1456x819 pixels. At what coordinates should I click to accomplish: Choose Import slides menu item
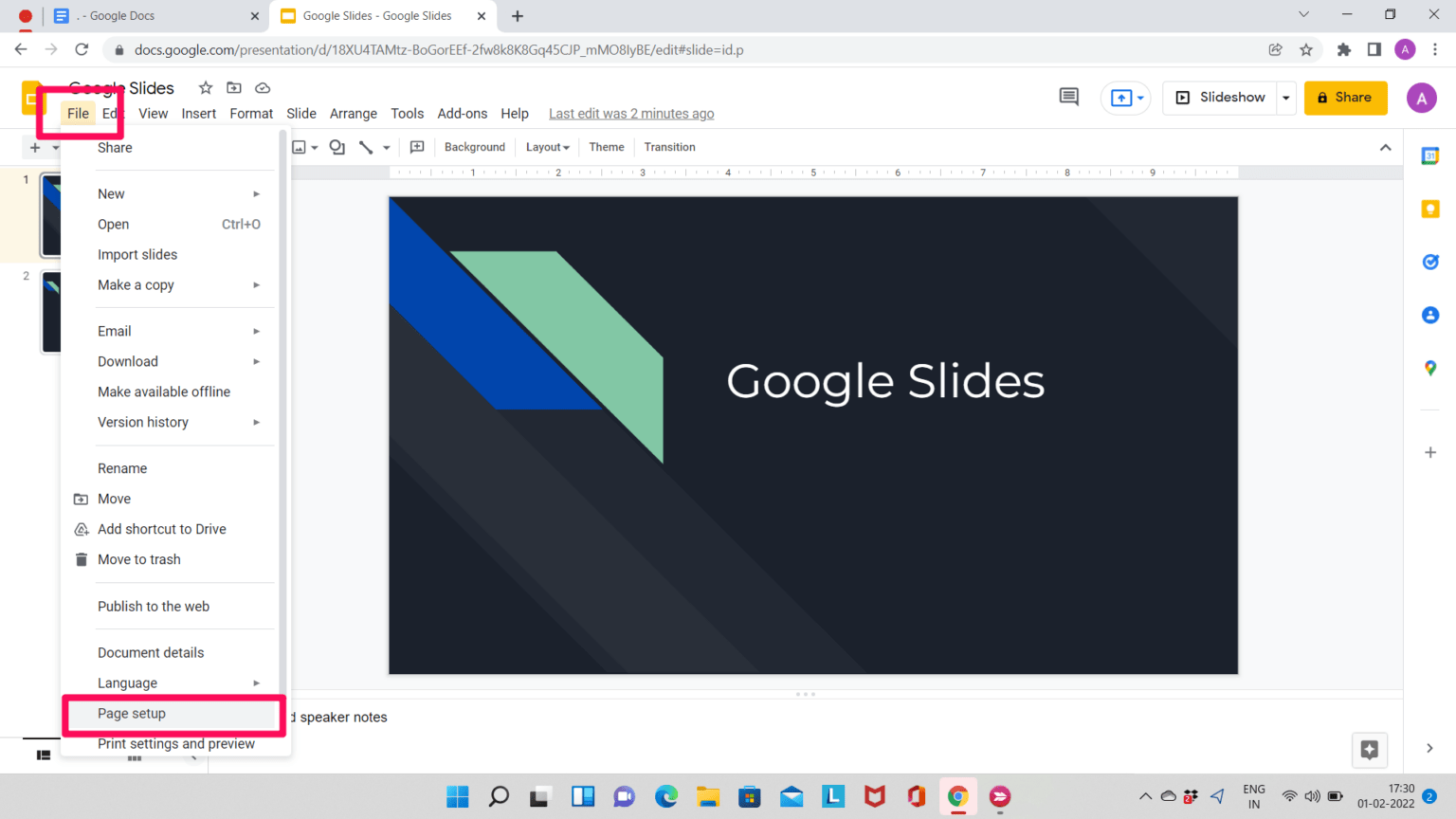[173, 255]
